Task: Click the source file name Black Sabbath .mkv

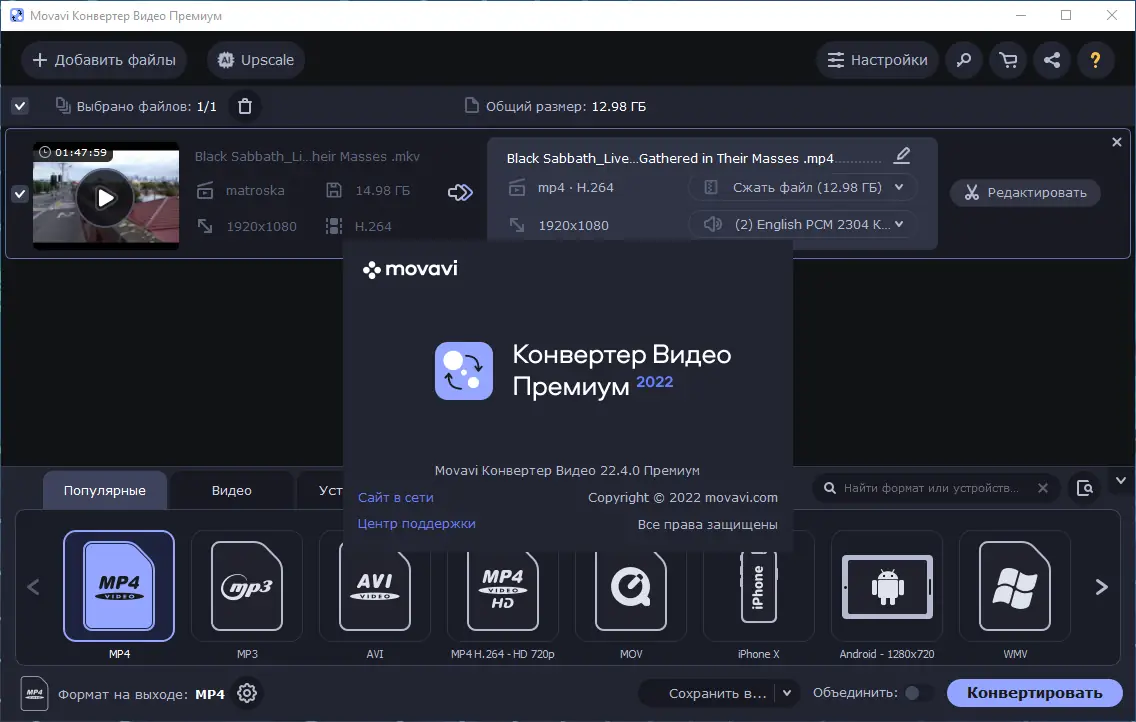Action: [x=307, y=156]
